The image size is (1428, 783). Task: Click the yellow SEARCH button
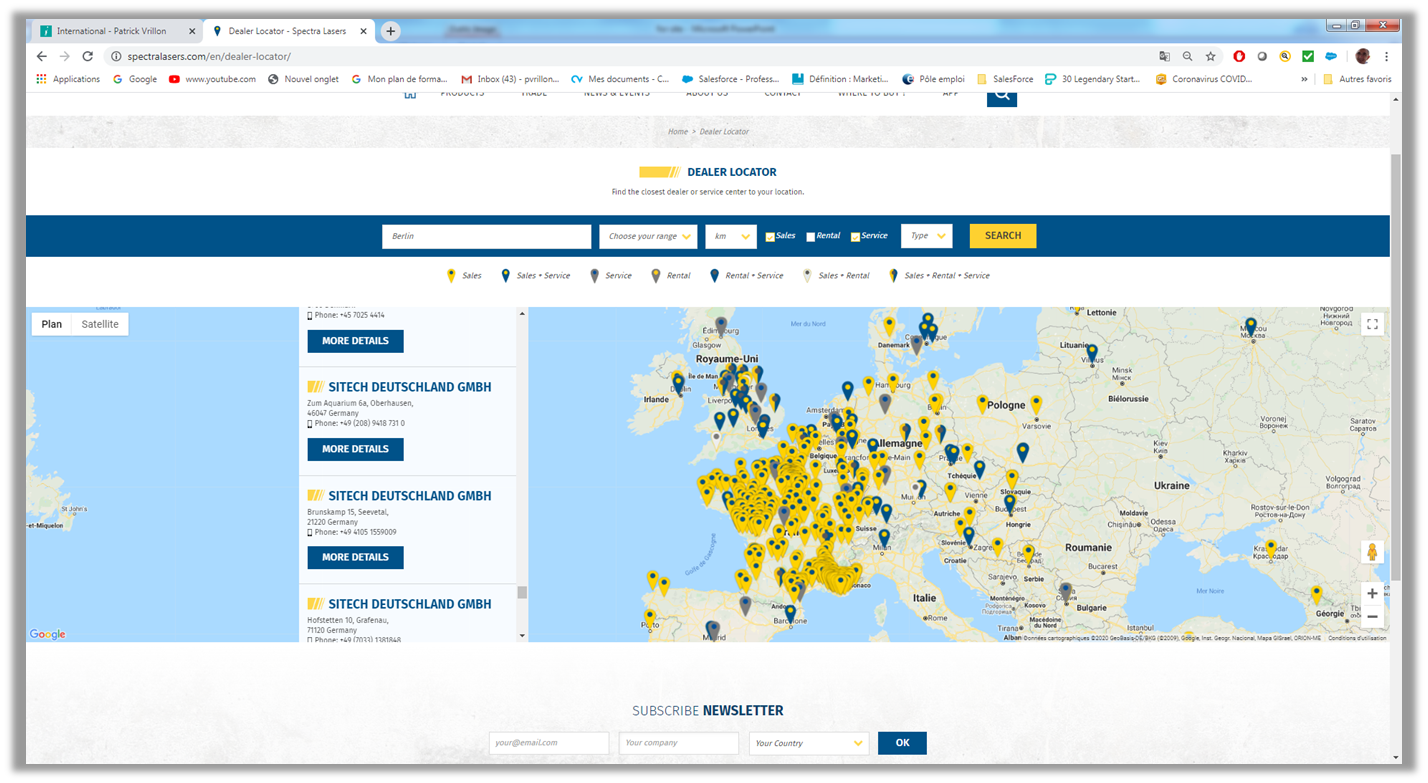tap(1003, 236)
